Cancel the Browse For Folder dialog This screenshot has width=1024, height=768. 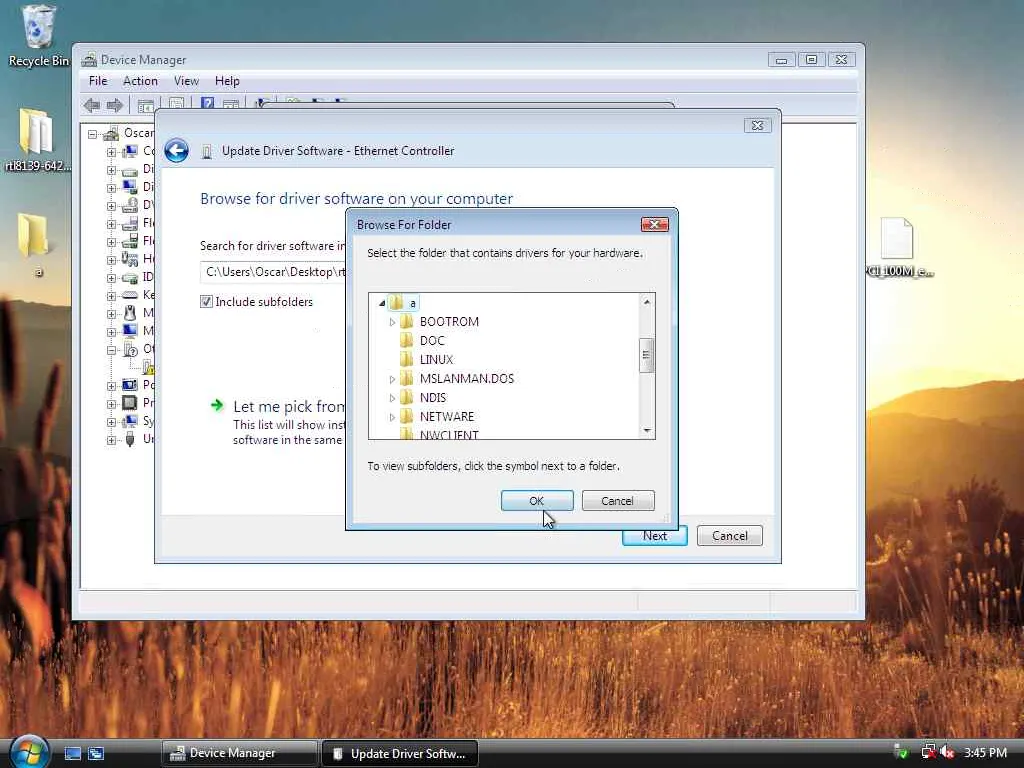tap(617, 501)
